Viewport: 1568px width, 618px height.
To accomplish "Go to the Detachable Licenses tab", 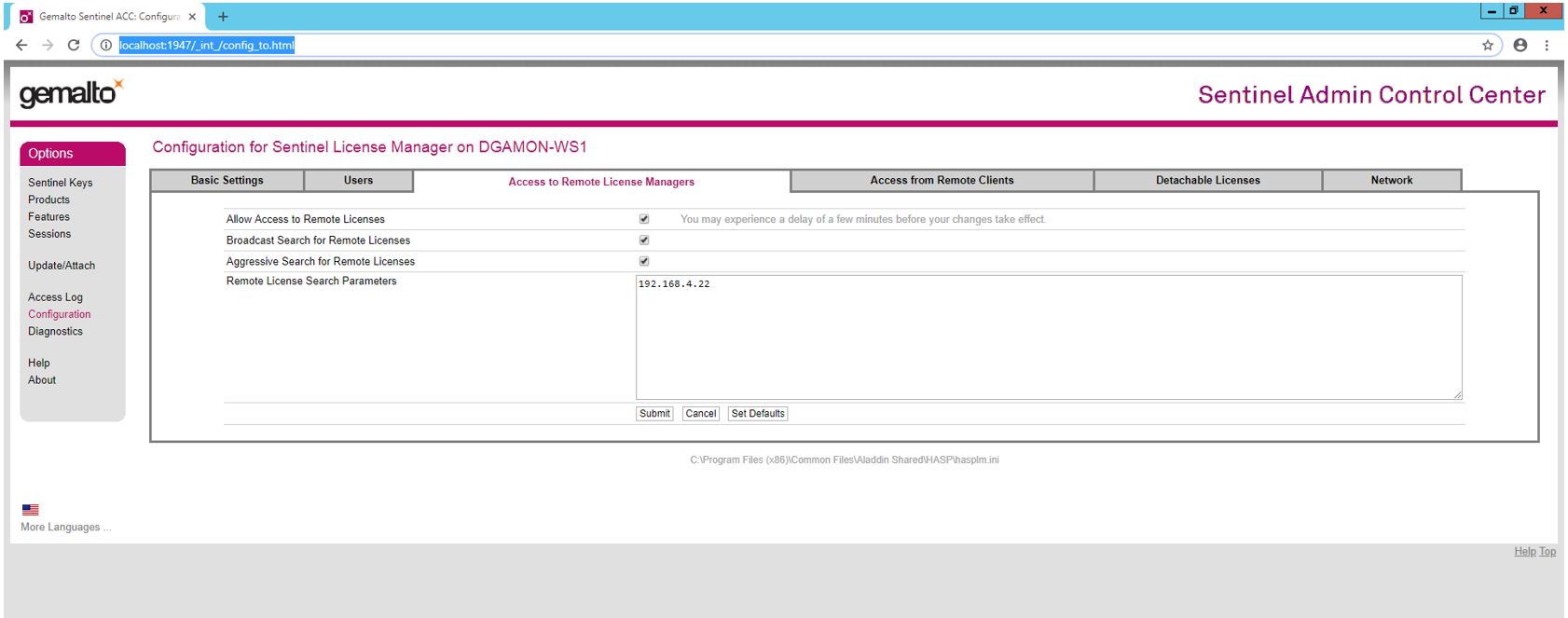I will point(1208,181).
